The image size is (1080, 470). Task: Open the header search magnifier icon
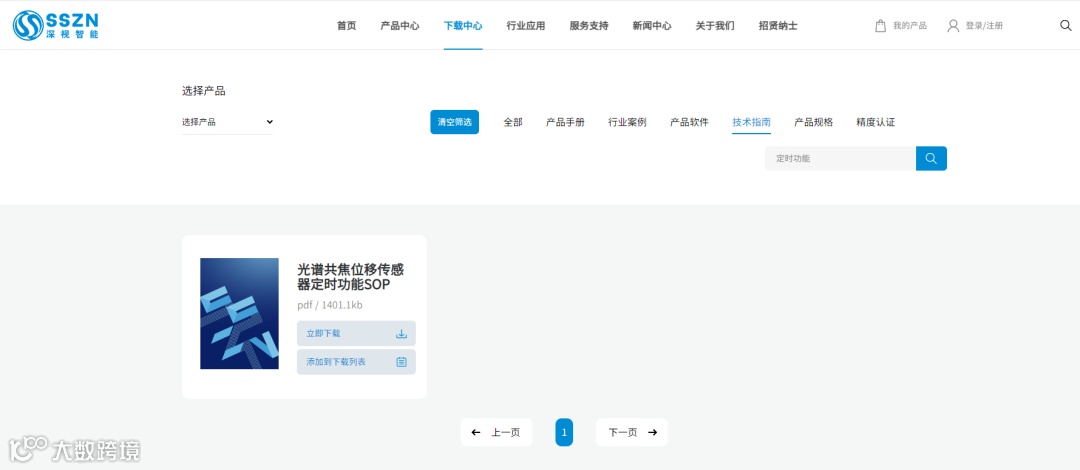(x=1065, y=25)
